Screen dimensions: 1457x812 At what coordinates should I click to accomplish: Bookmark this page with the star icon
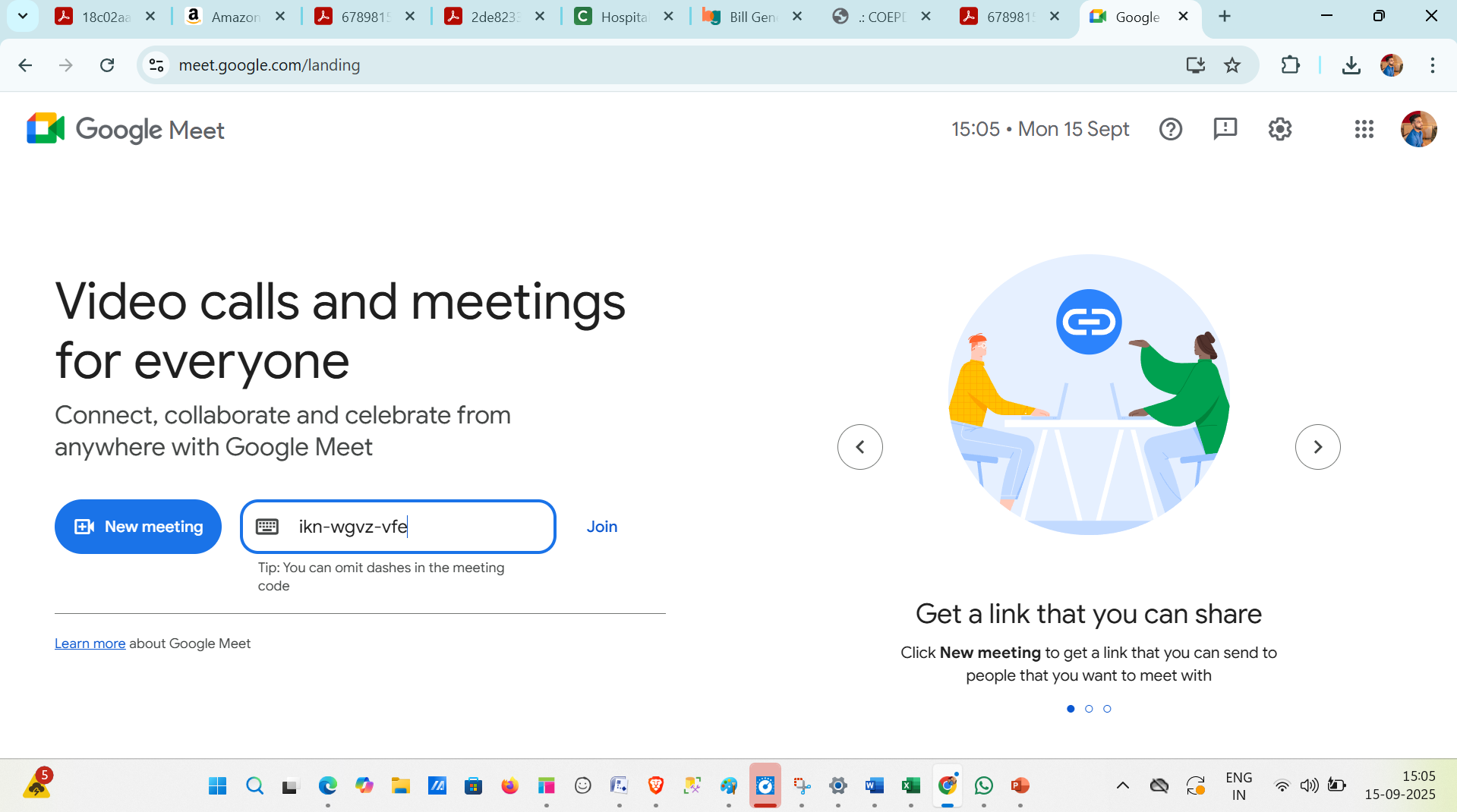[x=1232, y=65]
